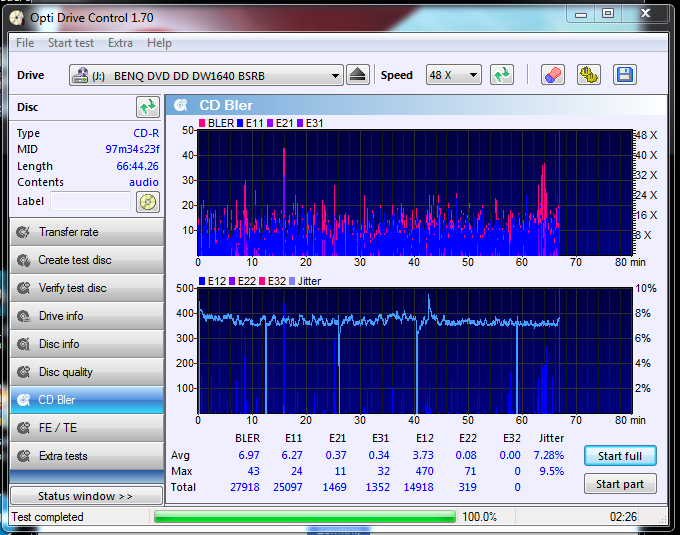Click the Contents value audio
Image resolution: width=680 pixels, height=535 pixels.
click(144, 182)
